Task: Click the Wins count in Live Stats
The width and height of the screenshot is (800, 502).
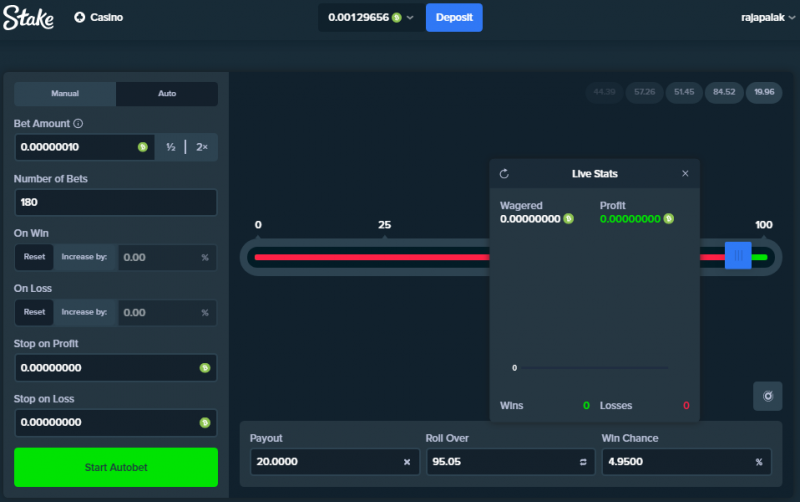Action: pos(586,406)
